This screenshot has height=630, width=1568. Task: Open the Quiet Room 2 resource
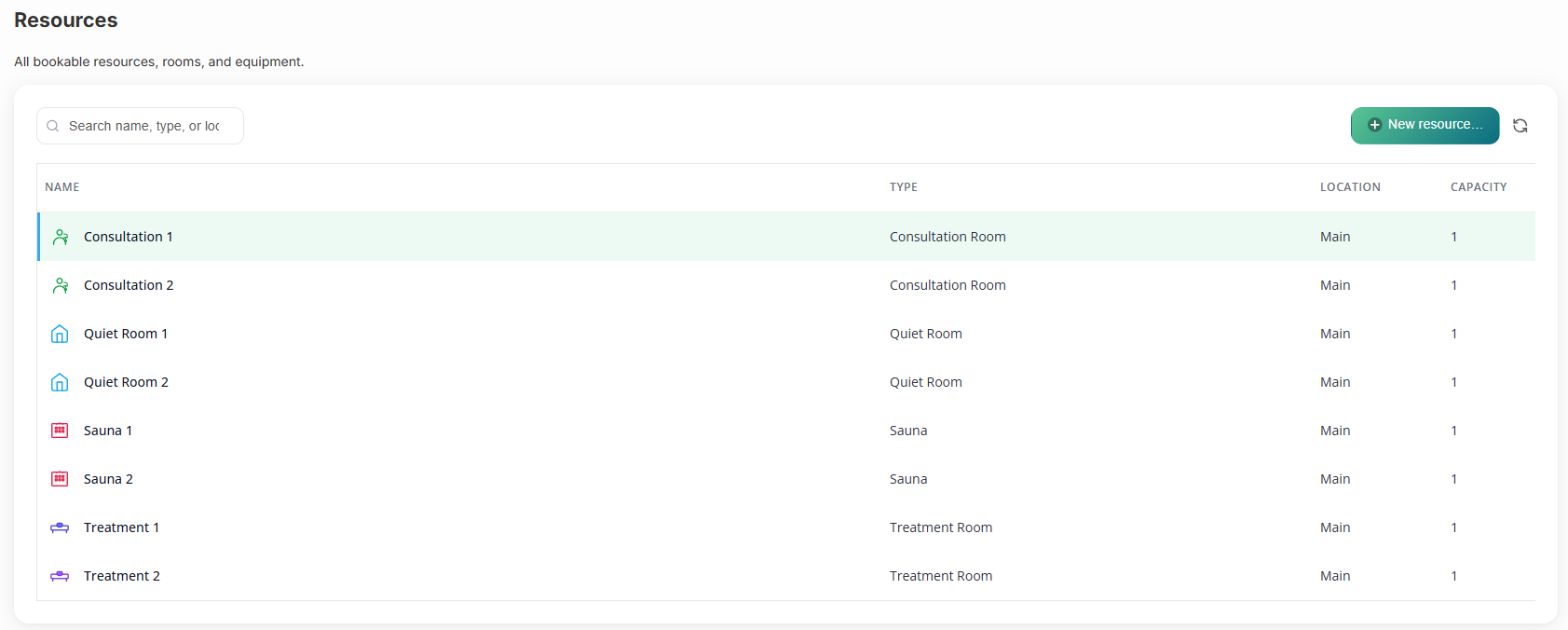(126, 382)
